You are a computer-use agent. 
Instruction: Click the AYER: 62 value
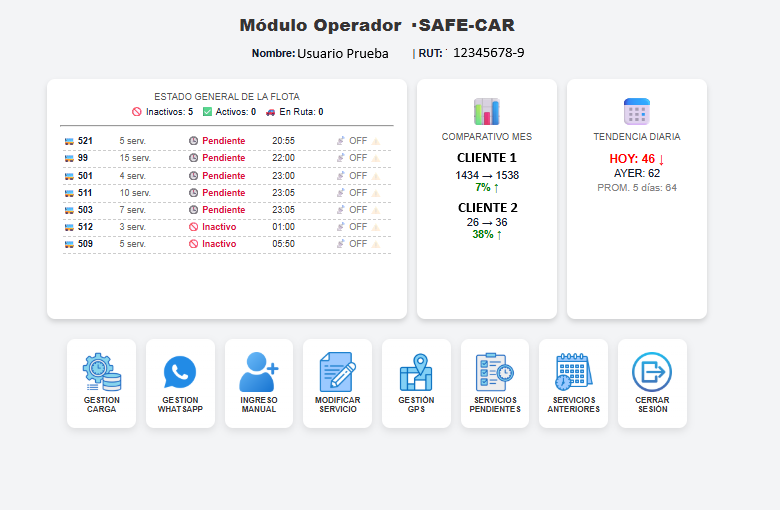(x=637, y=173)
